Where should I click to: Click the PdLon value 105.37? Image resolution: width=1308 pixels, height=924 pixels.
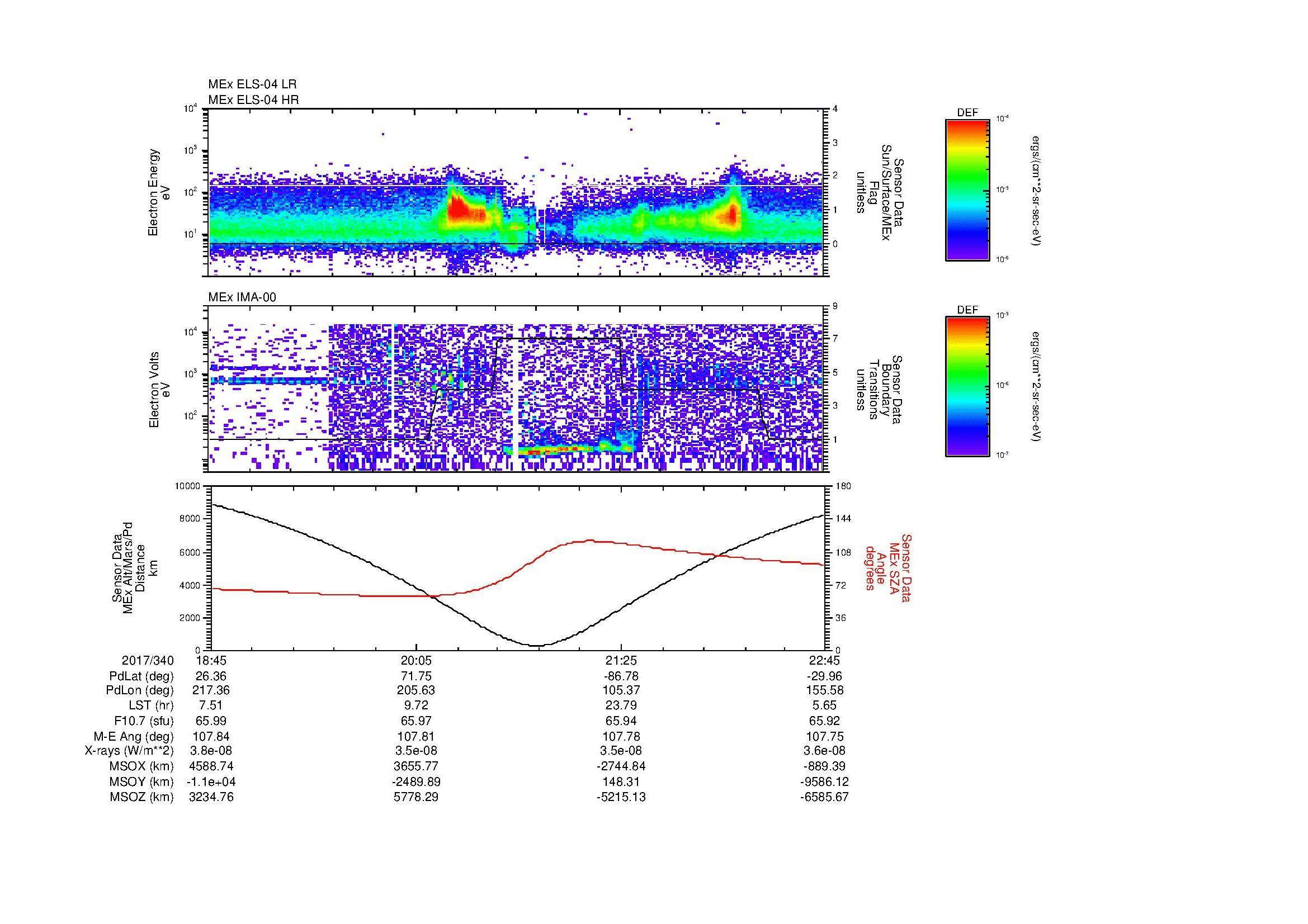click(x=621, y=690)
